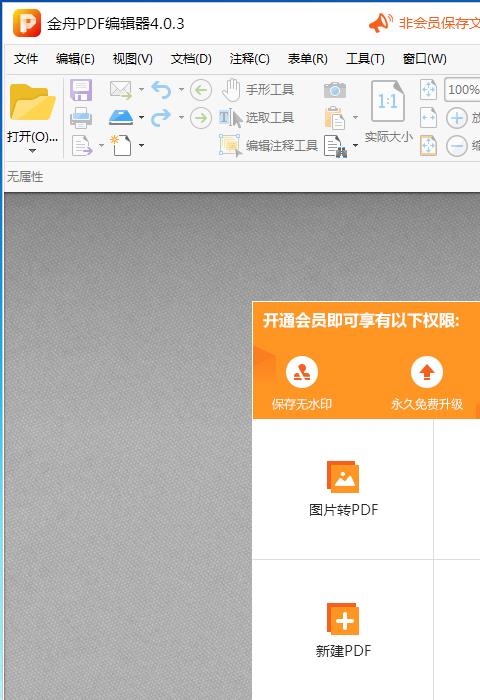This screenshot has width=480, height=700.
Task: Click the send email envelope icon
Action: coord(121,90)
